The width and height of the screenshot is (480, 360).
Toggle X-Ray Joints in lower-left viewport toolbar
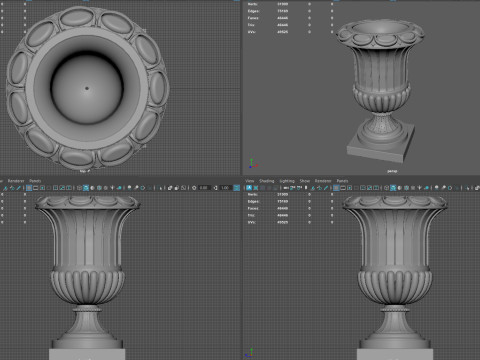click(183, 188)
